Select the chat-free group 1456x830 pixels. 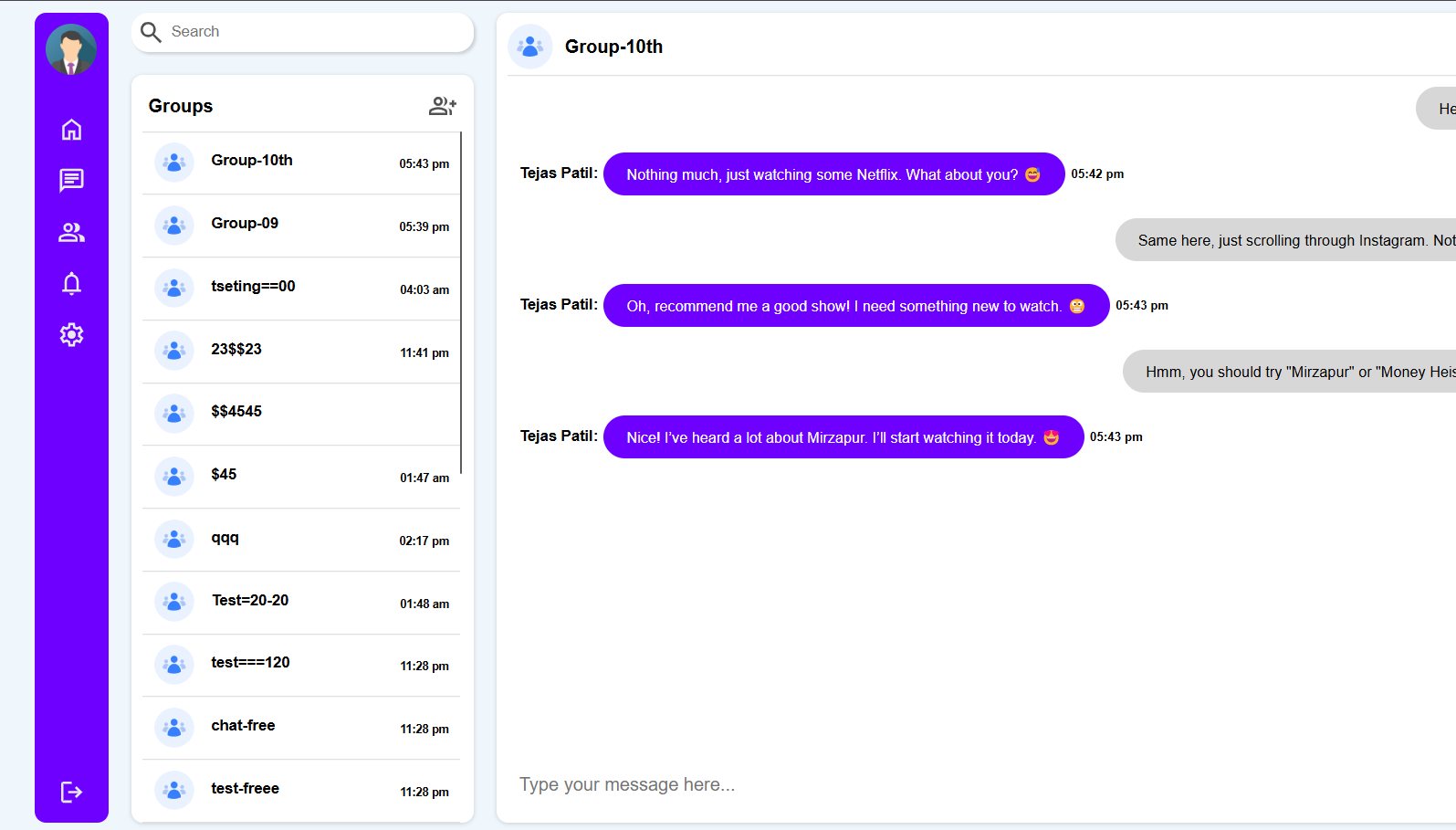[301, 727]
